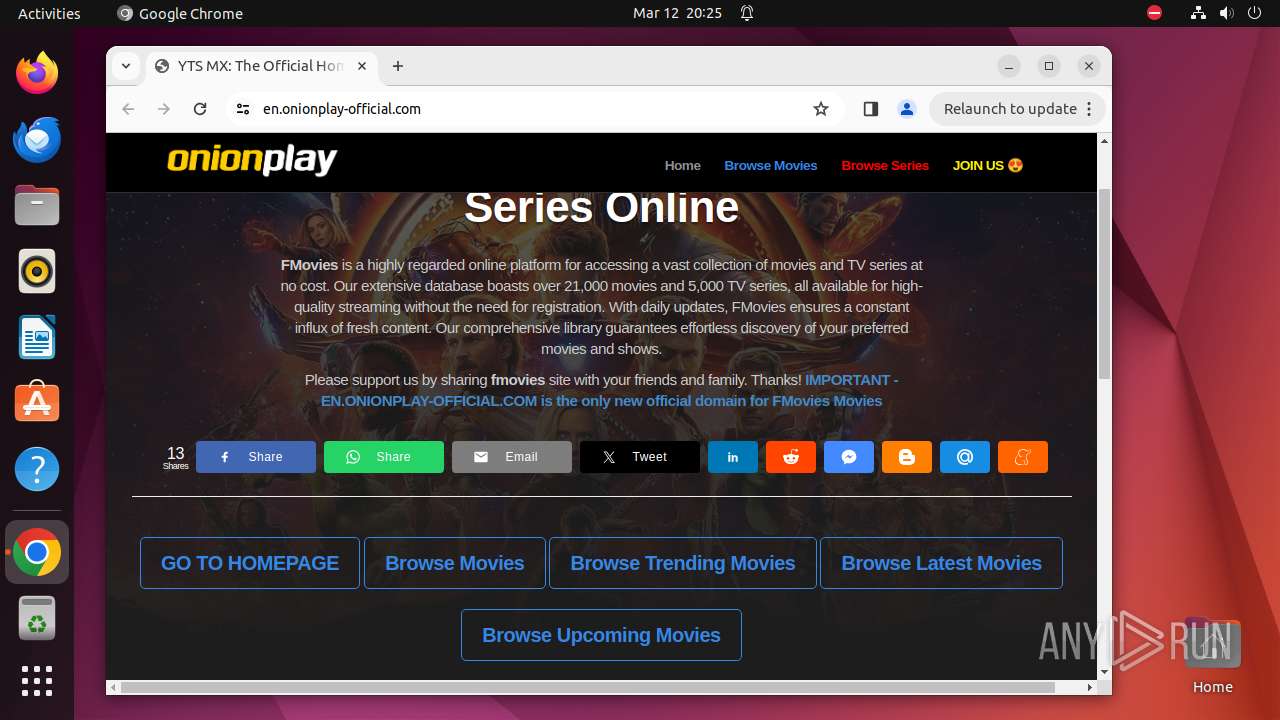1280x720 pixels.
Task: Reload the page in Chrome
Action: (200, 109)
